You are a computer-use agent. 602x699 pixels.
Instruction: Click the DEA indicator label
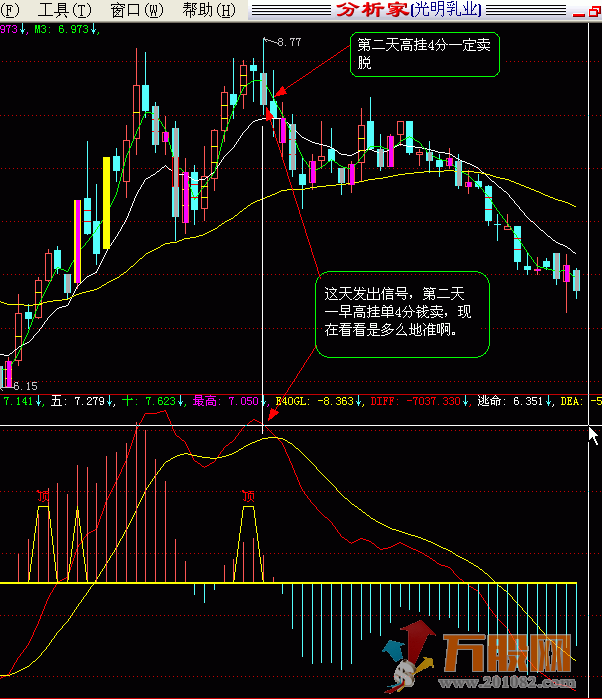click(x=571, y=401)
